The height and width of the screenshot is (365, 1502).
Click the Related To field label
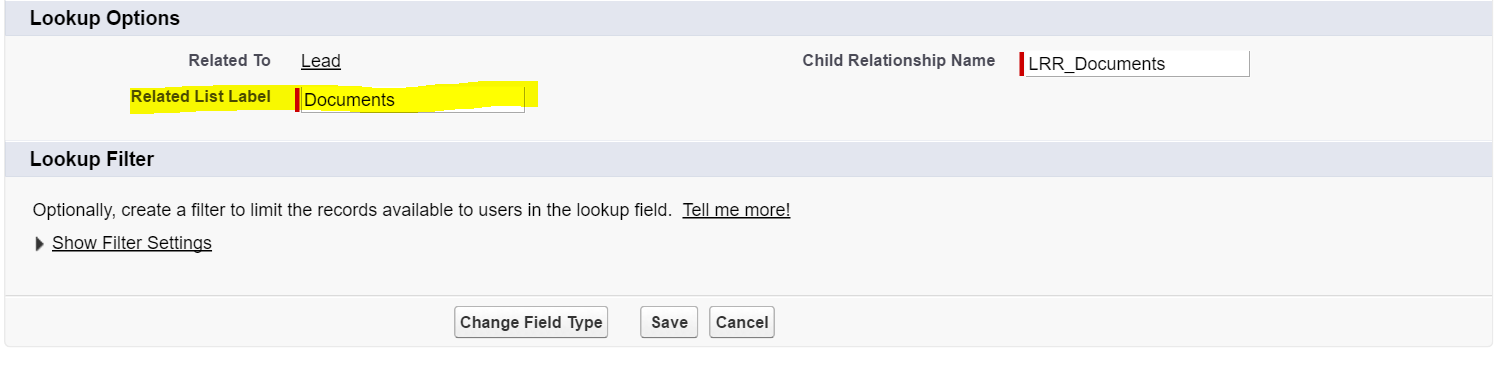229,60
